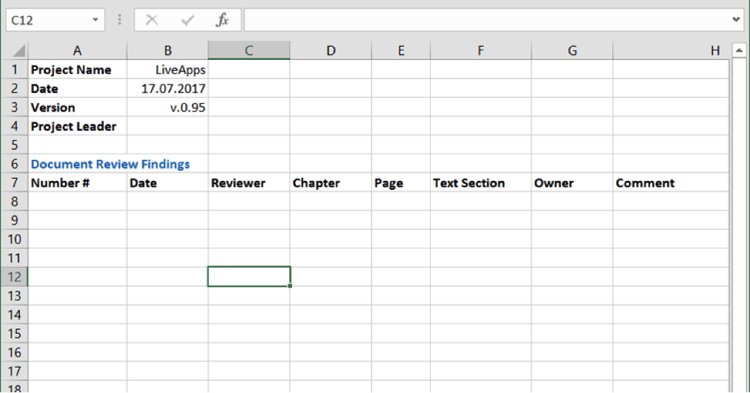Click the 'v.0.95' cell
750x393 pixels.
click(167, 108)
